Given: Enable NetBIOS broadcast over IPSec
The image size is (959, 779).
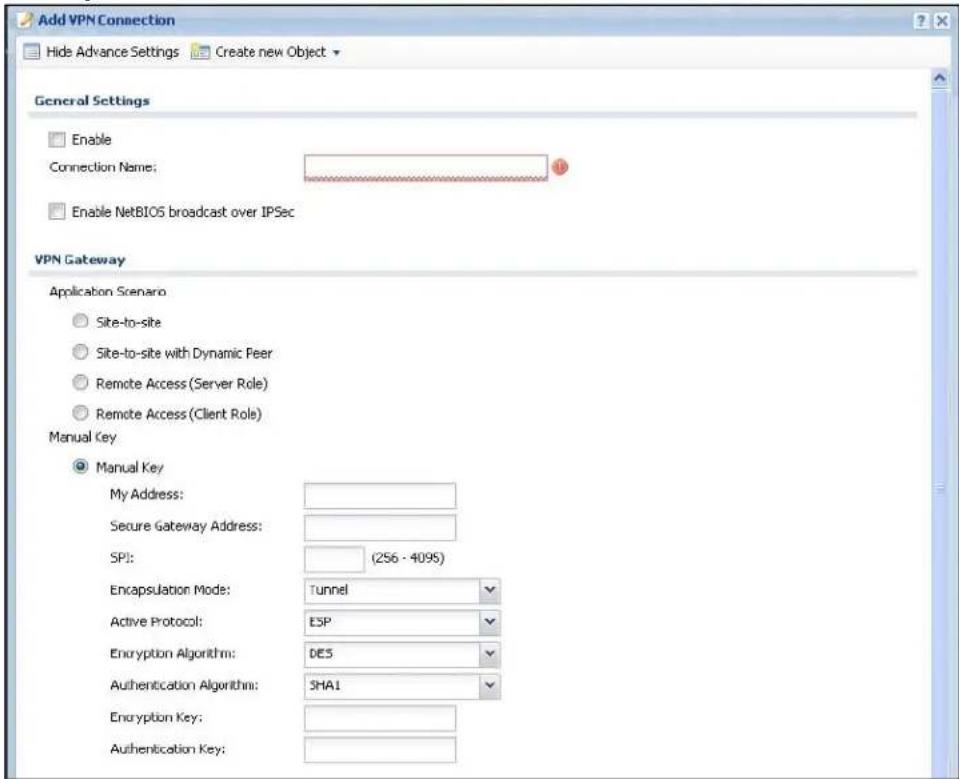Looking at the screenshot, I should click(x=57, y=212).
